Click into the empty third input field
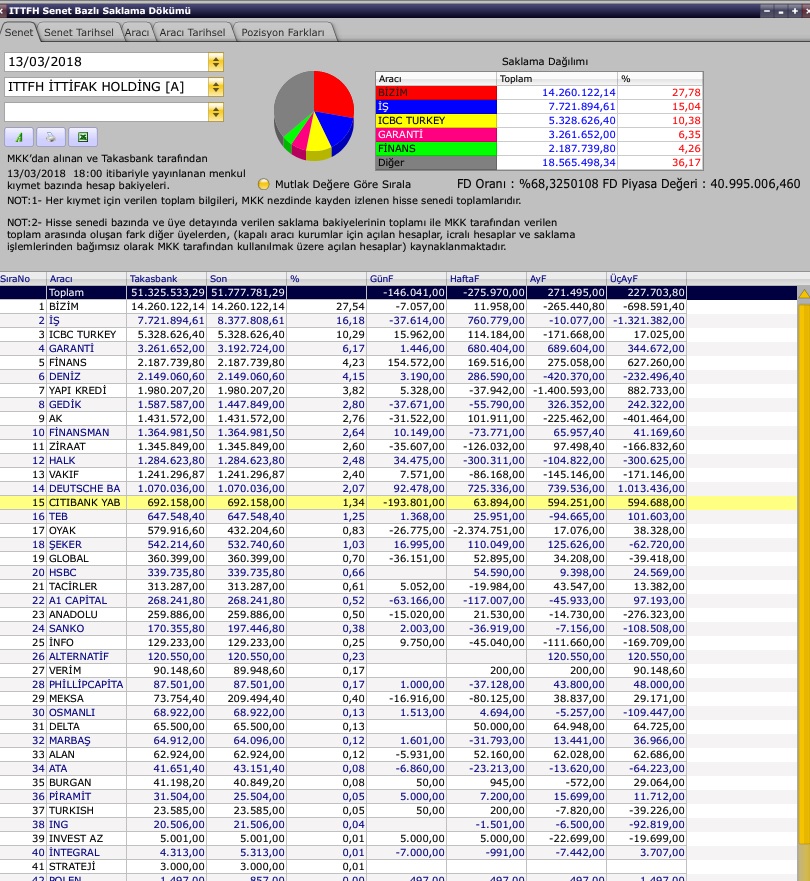The image size is (810, 881). pyautogui.click(x=106, y=112)
